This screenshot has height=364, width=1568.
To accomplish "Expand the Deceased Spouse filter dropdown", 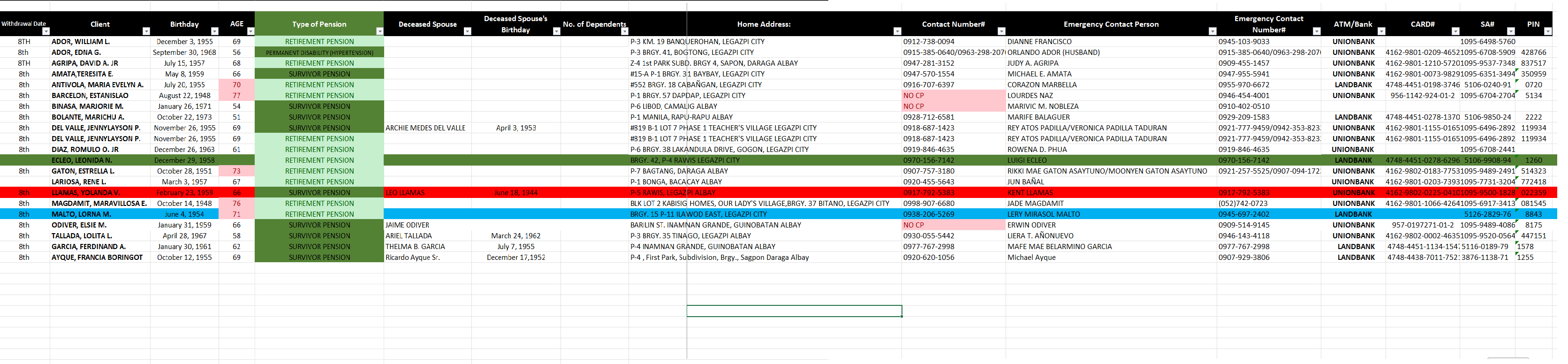I will (x=467, y=31).
